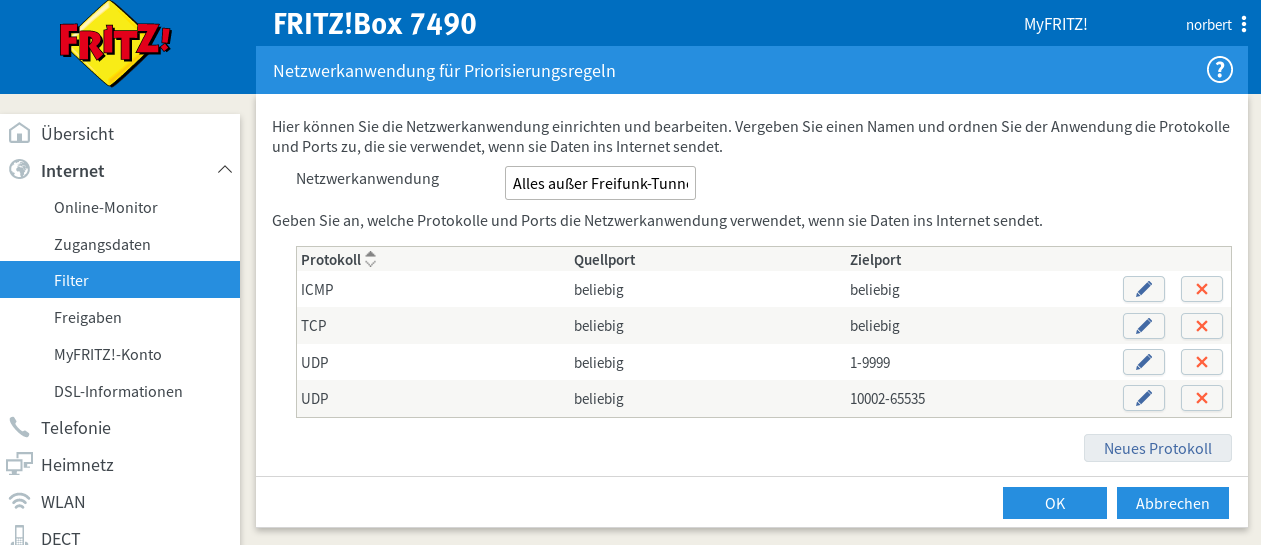This screenshot has width=1261, height=545.
Task: Delete the UDP 10002-65535 rule
Action: pos(1202,398)
